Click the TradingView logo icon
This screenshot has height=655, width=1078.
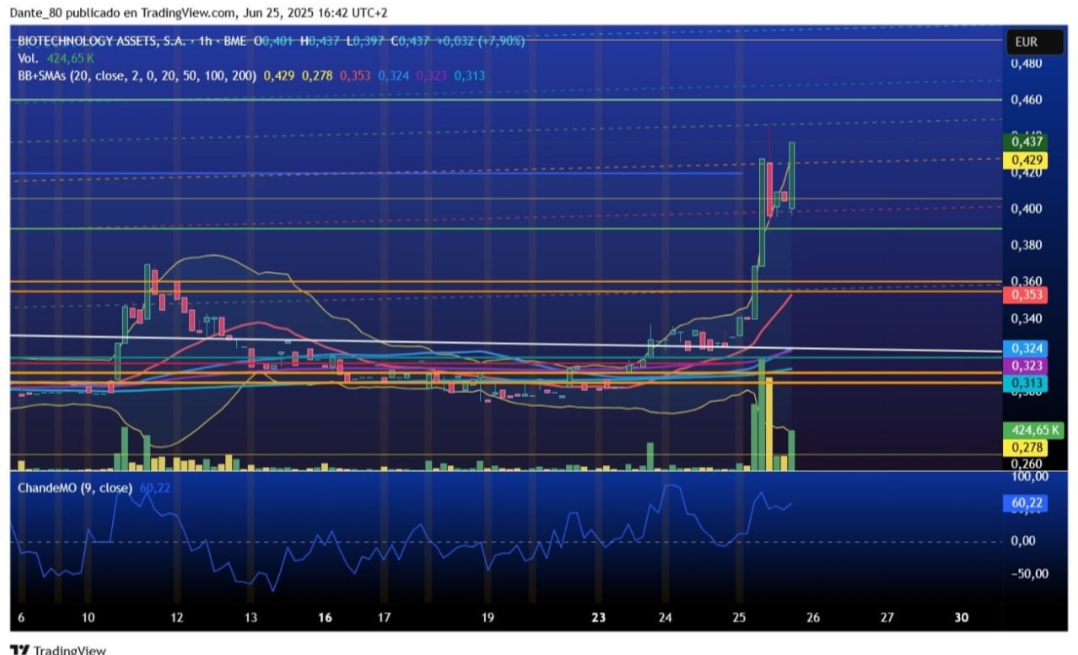point(19,650)
